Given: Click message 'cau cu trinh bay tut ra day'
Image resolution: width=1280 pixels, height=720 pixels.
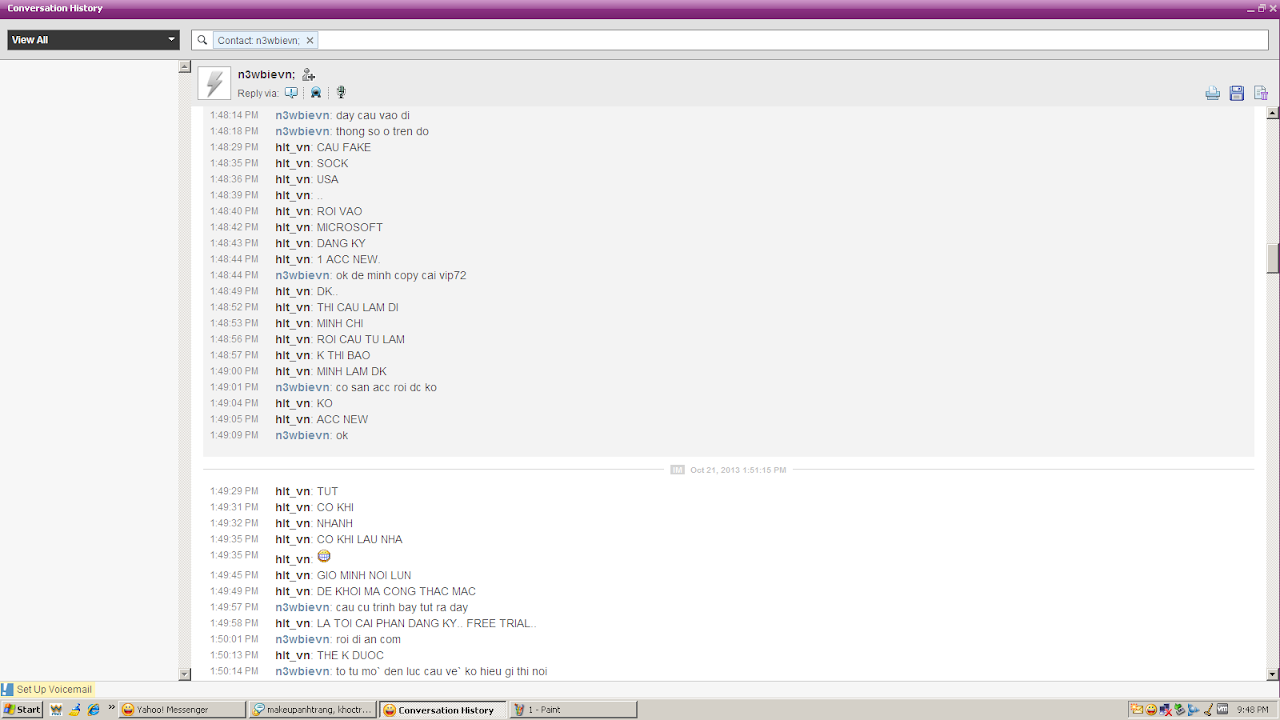Looking at the screenshot, I should click(x=402, y=607).
